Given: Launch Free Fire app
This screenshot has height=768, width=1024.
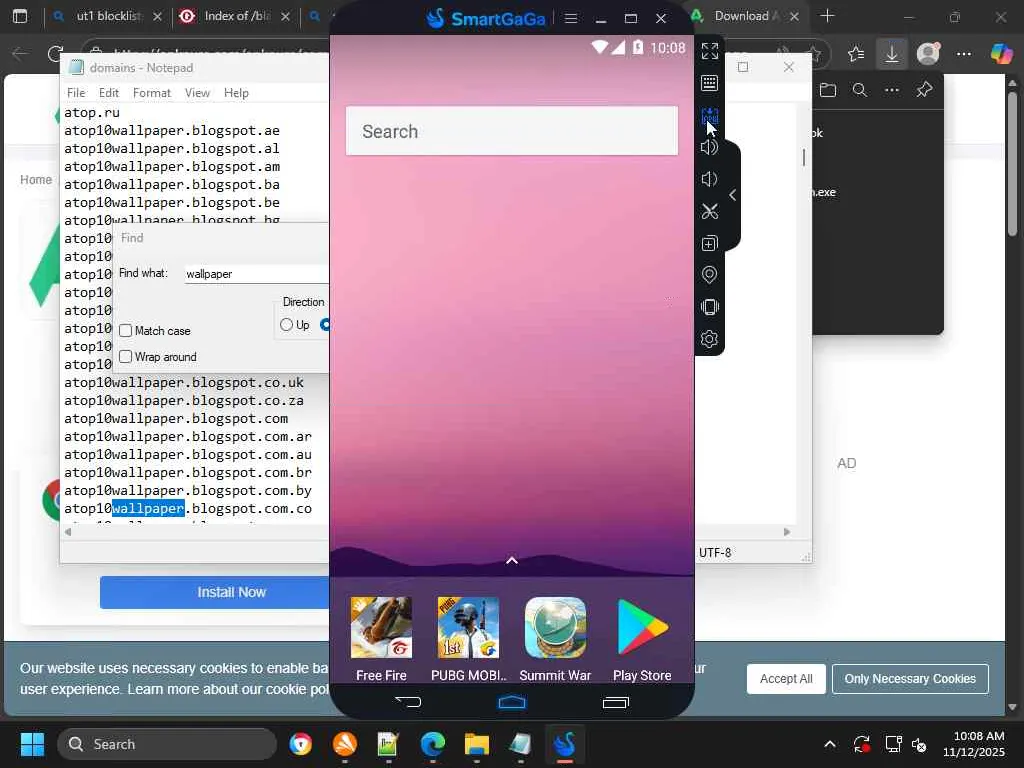Looking at the screenshot, I should pyautogui.click(x=381, y=639).
